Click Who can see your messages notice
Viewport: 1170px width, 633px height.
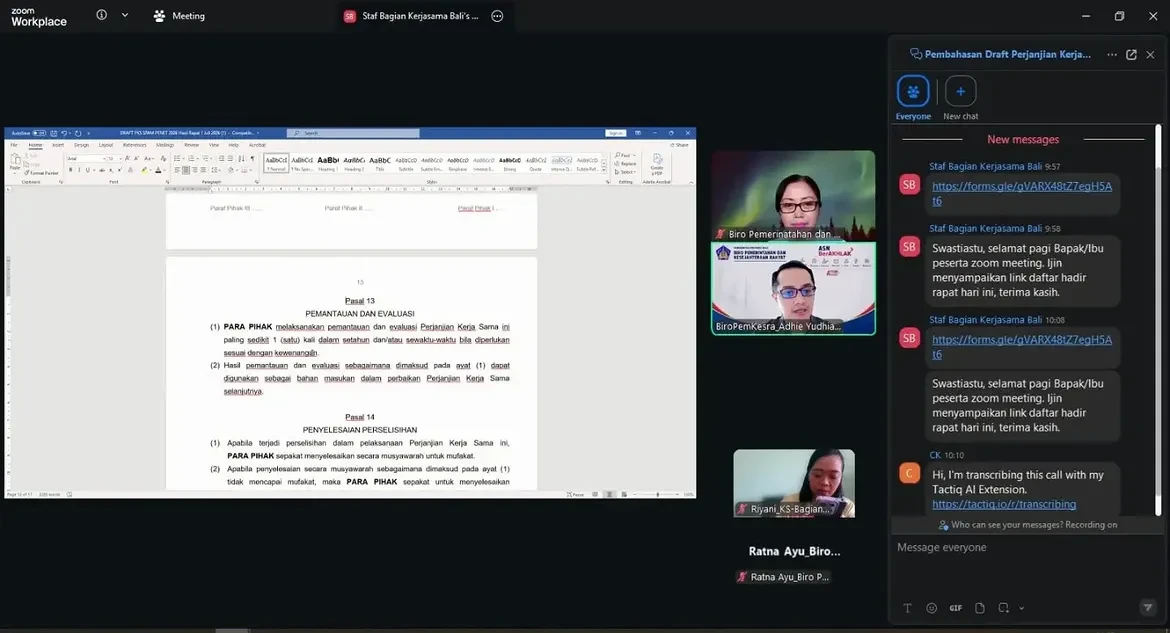coord(1027,525)
